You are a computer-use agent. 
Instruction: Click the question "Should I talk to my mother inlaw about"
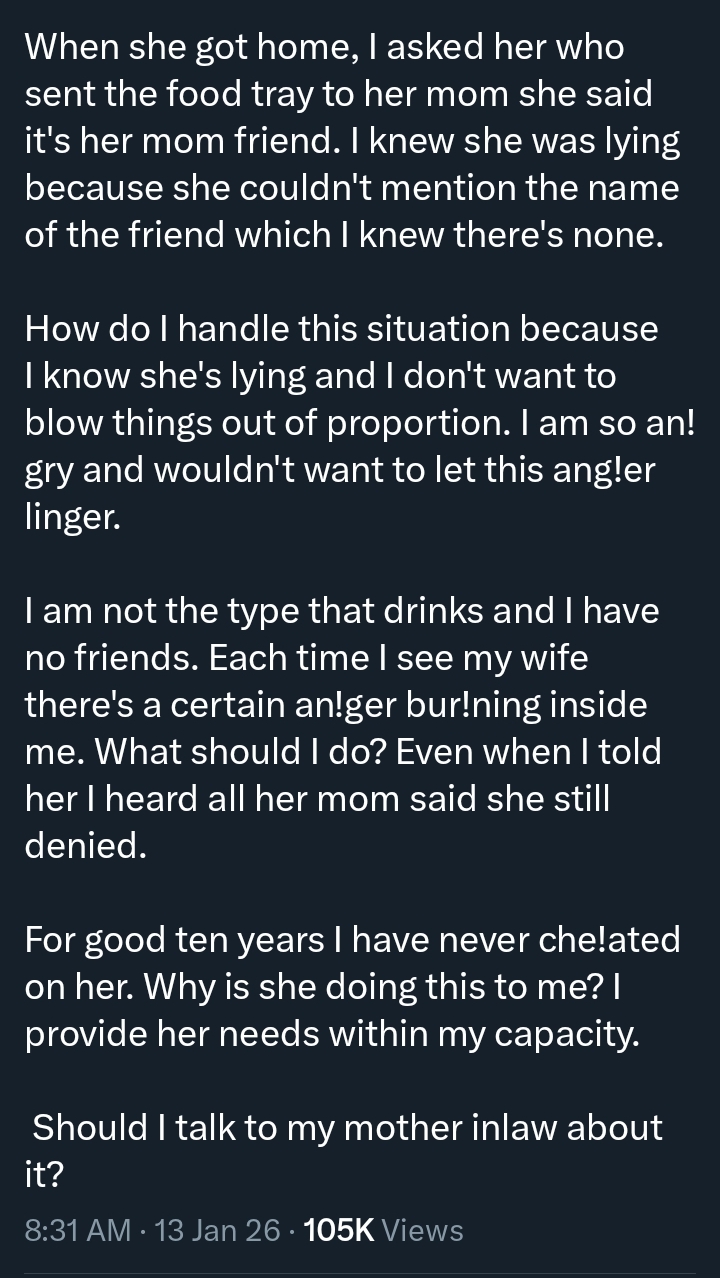pyautogui.click(x=347, y=1127)
